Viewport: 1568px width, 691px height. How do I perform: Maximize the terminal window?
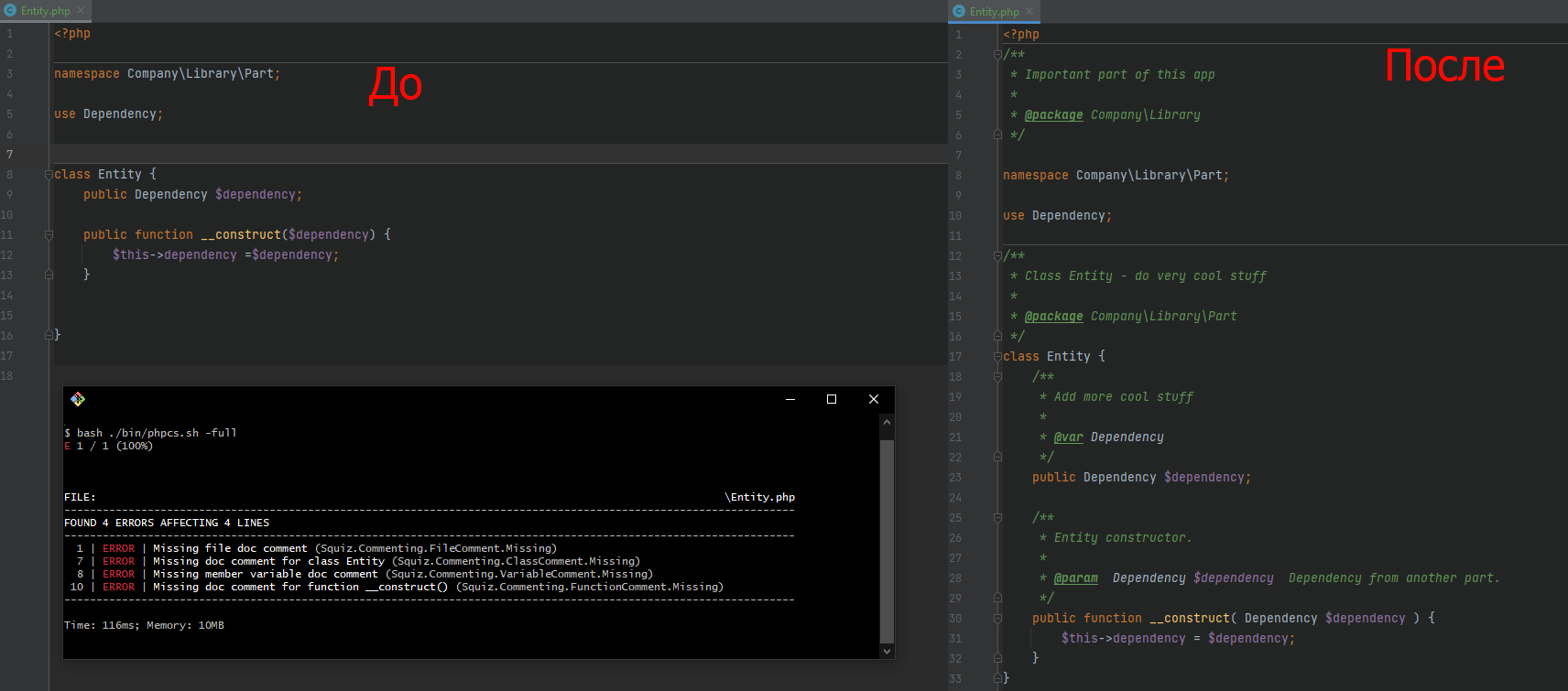coord(832,399)
